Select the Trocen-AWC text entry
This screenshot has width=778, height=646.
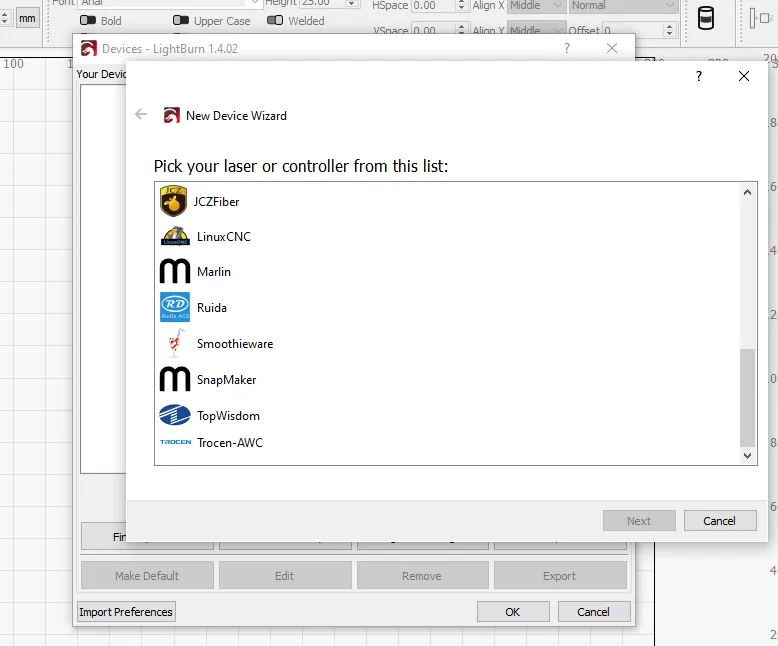pyautogui.click(x=230, y=443)
